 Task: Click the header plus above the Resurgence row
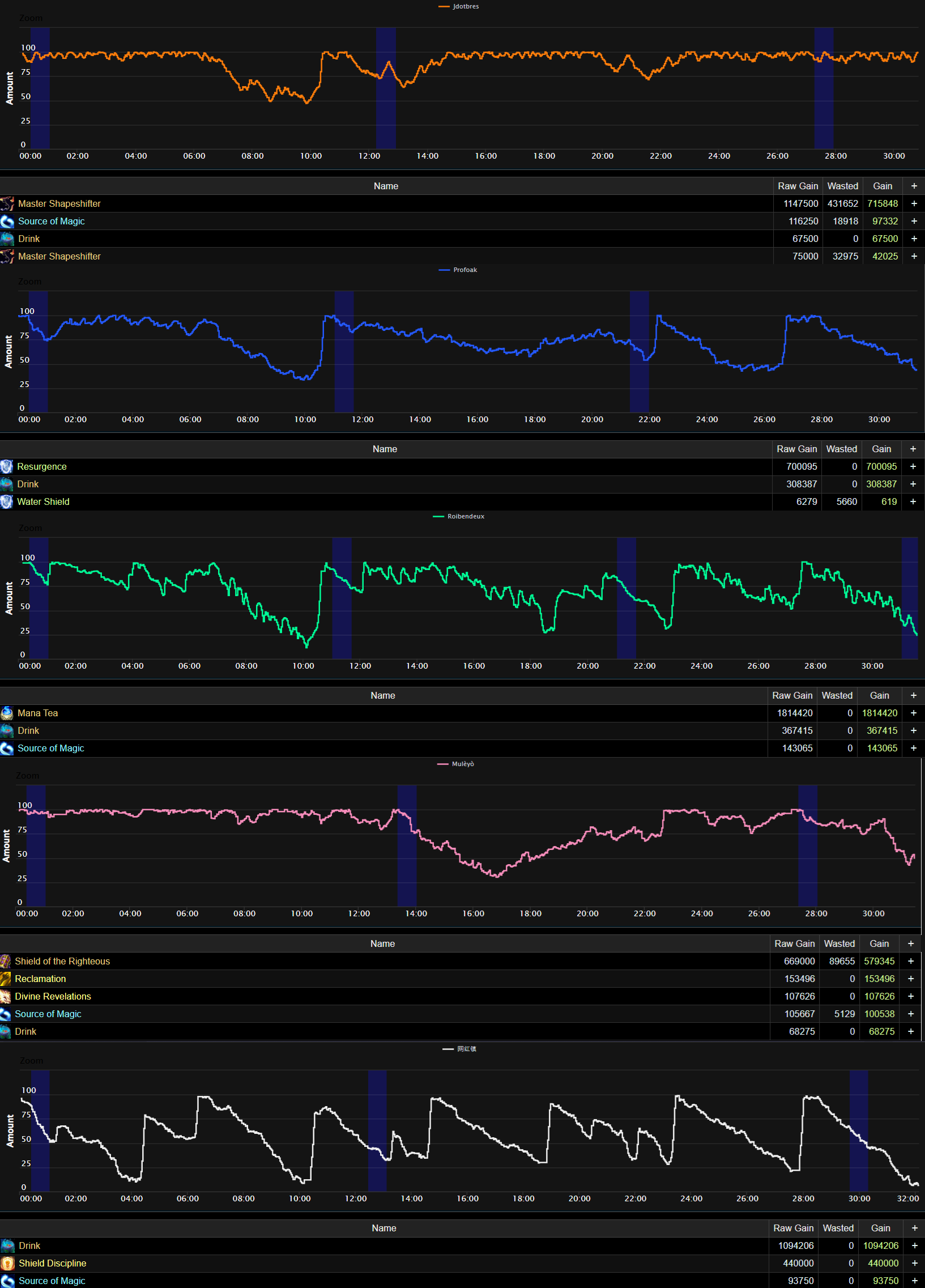click(913, 449)
